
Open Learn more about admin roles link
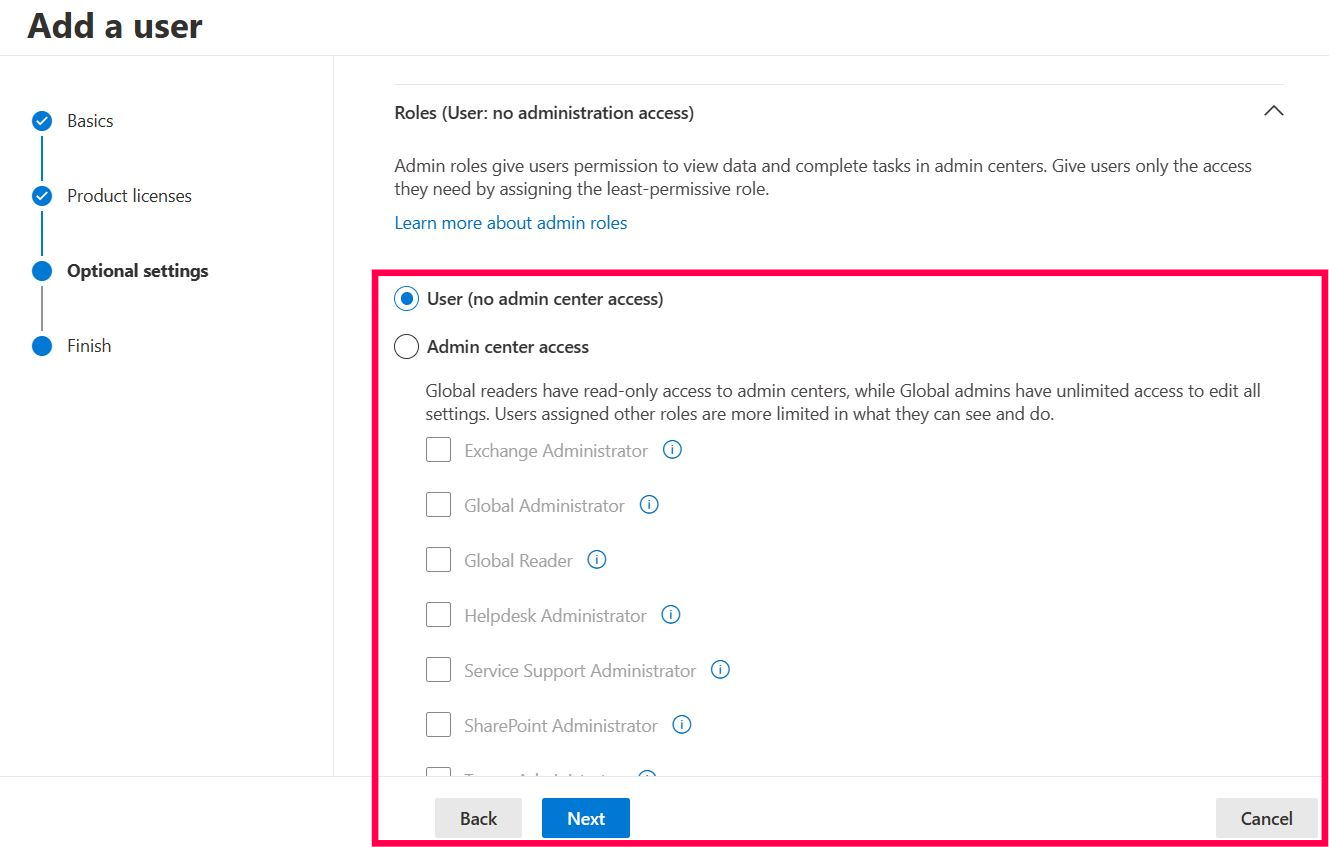point(510,223)
